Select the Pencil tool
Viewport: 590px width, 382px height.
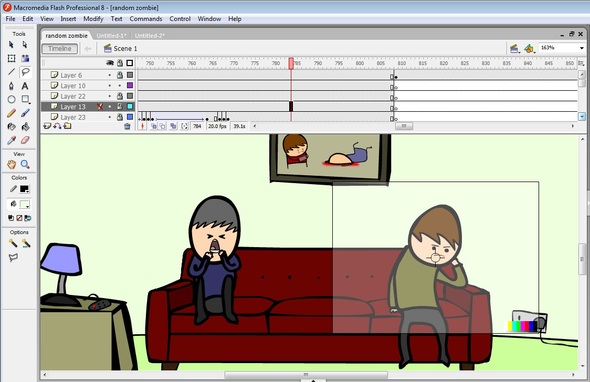click(x=11, y=113)
